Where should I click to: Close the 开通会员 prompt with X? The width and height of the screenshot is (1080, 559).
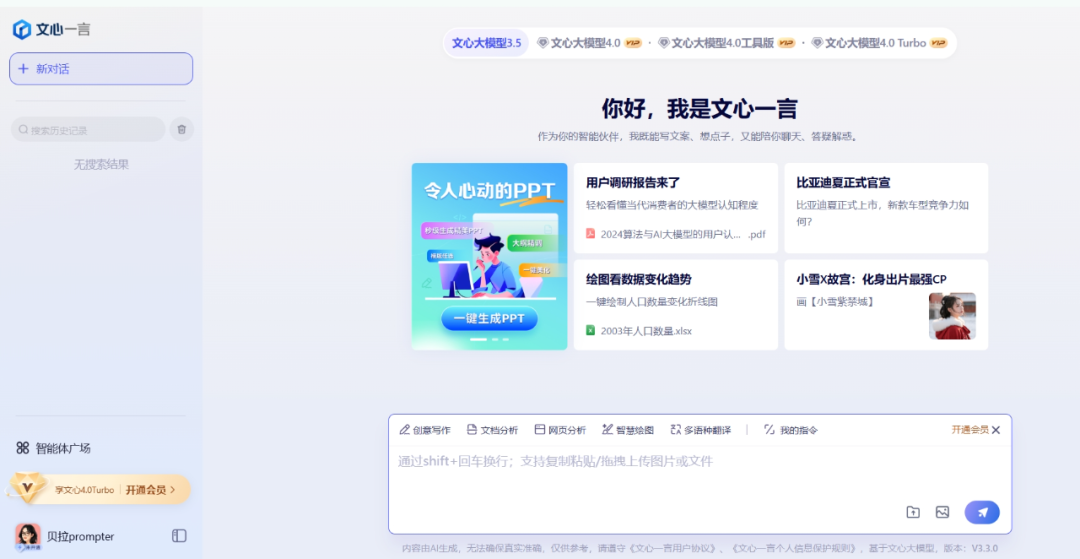996,430
